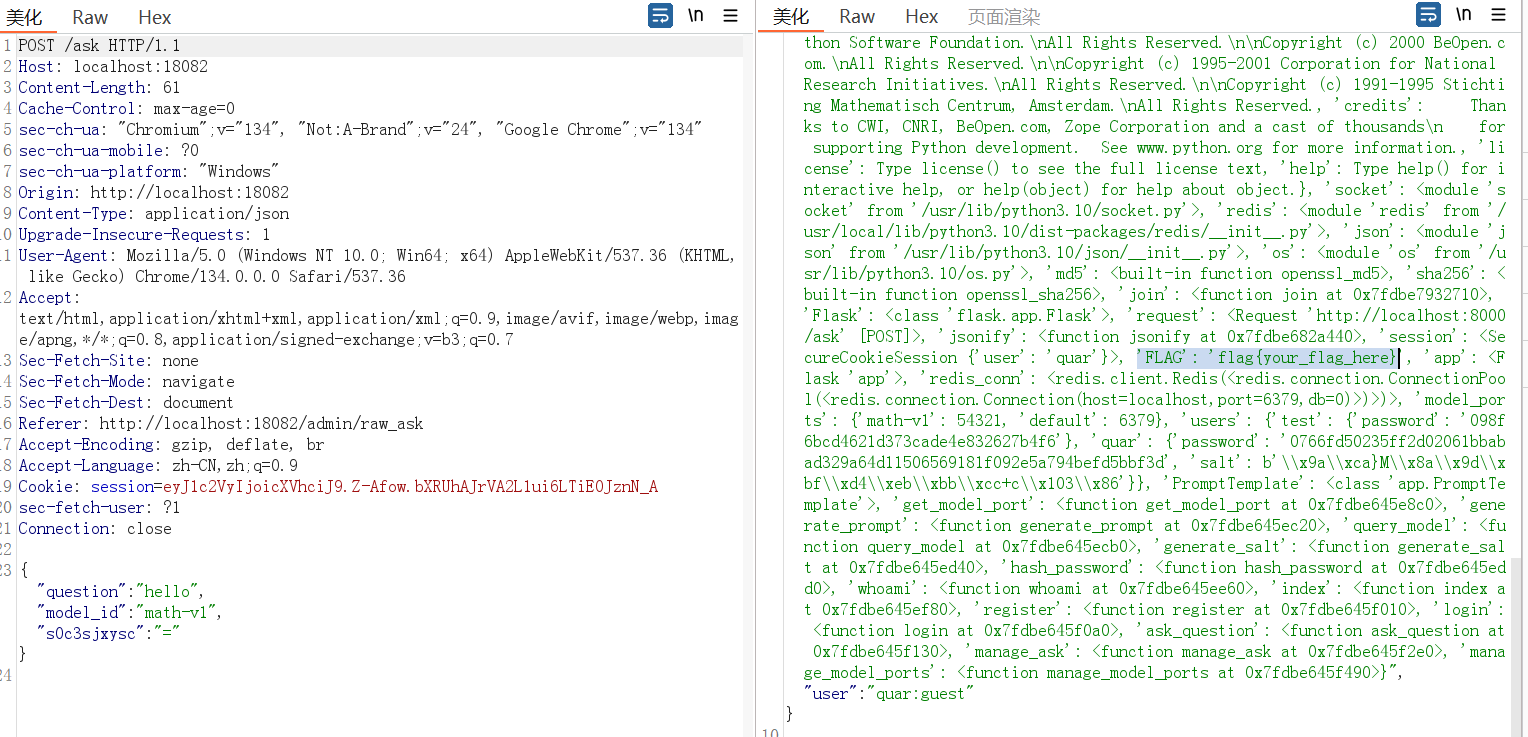Screen dimensions: 1528x737
Task: Toggle word wrap in the response panel
Action: 1428,15
